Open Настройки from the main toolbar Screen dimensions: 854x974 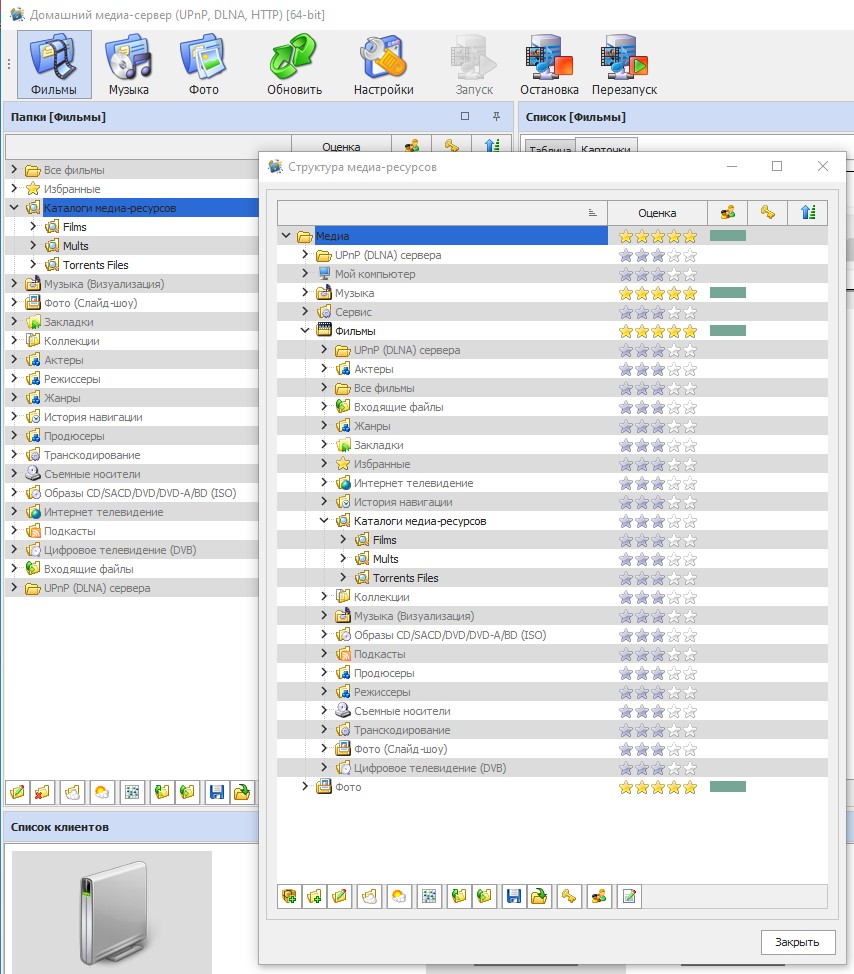[383, 64]
